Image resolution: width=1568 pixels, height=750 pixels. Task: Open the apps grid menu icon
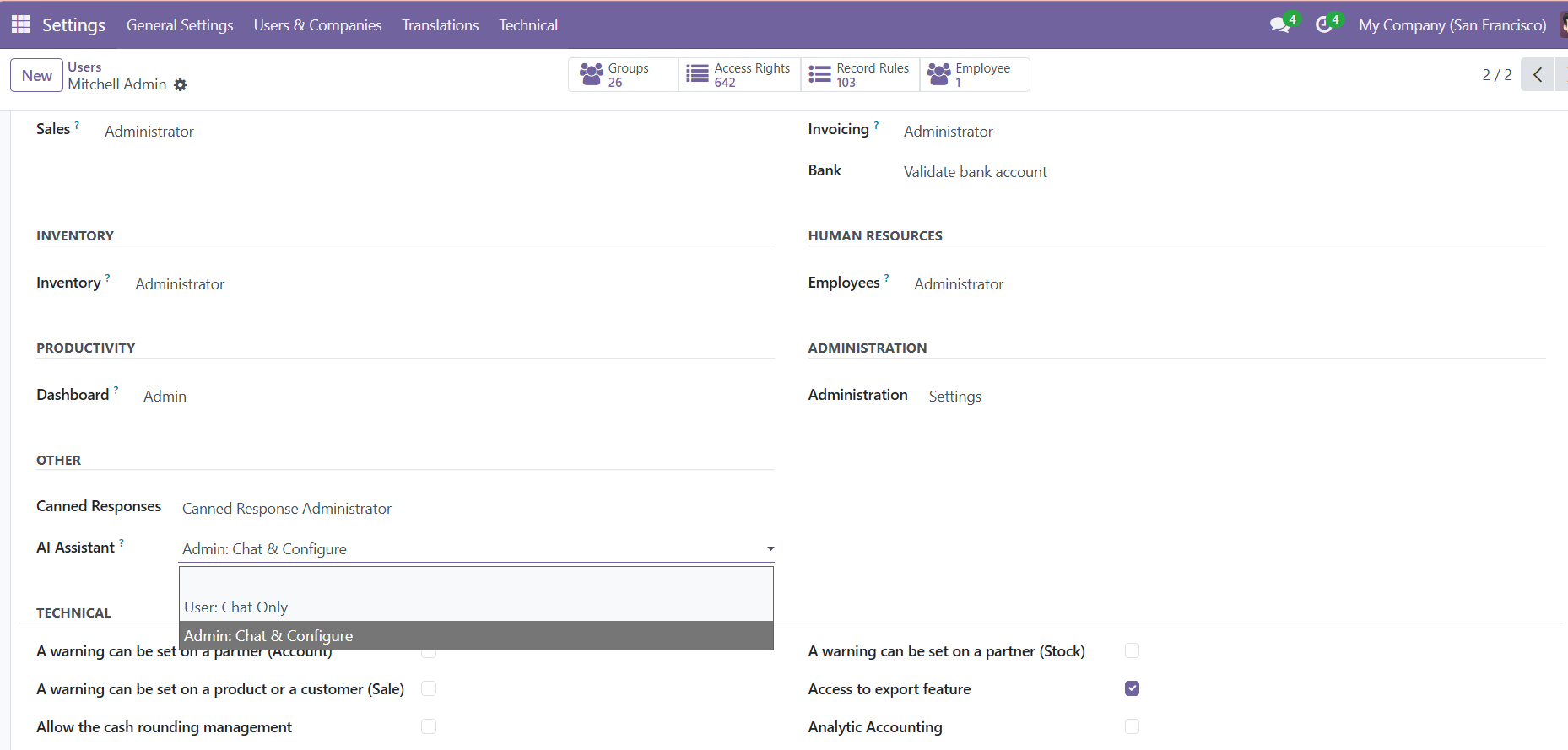point(20,24)
